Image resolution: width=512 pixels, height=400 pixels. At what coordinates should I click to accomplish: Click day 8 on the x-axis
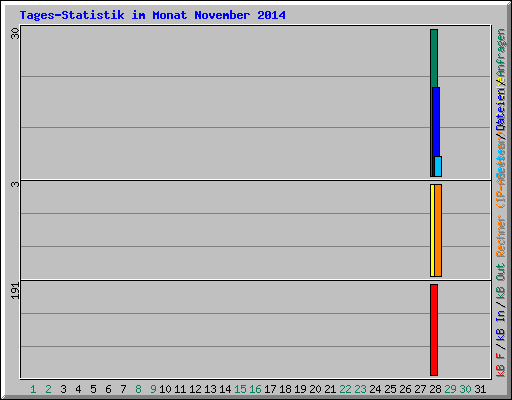click(138, 389)
